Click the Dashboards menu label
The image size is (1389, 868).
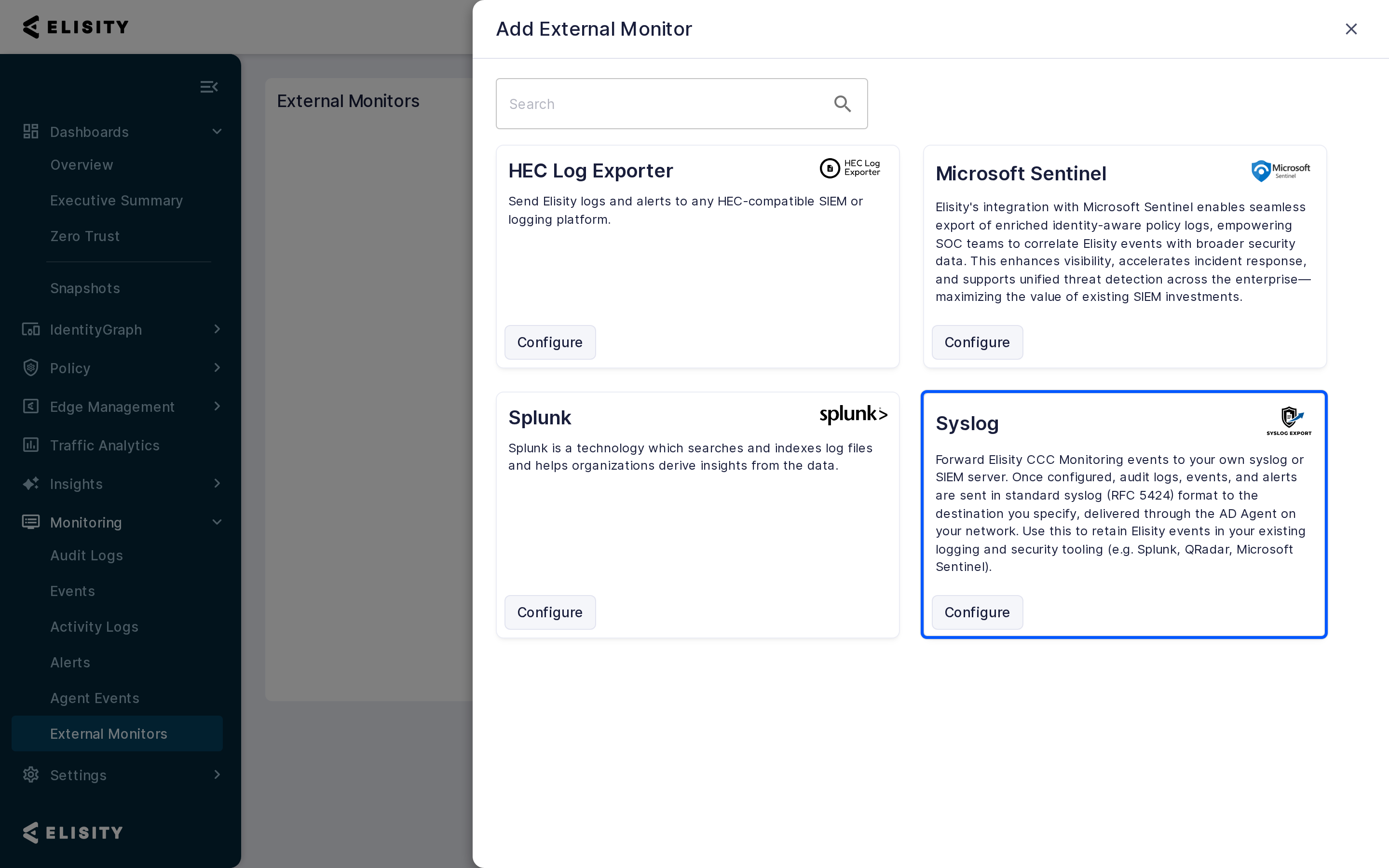(x=89, y=132)
